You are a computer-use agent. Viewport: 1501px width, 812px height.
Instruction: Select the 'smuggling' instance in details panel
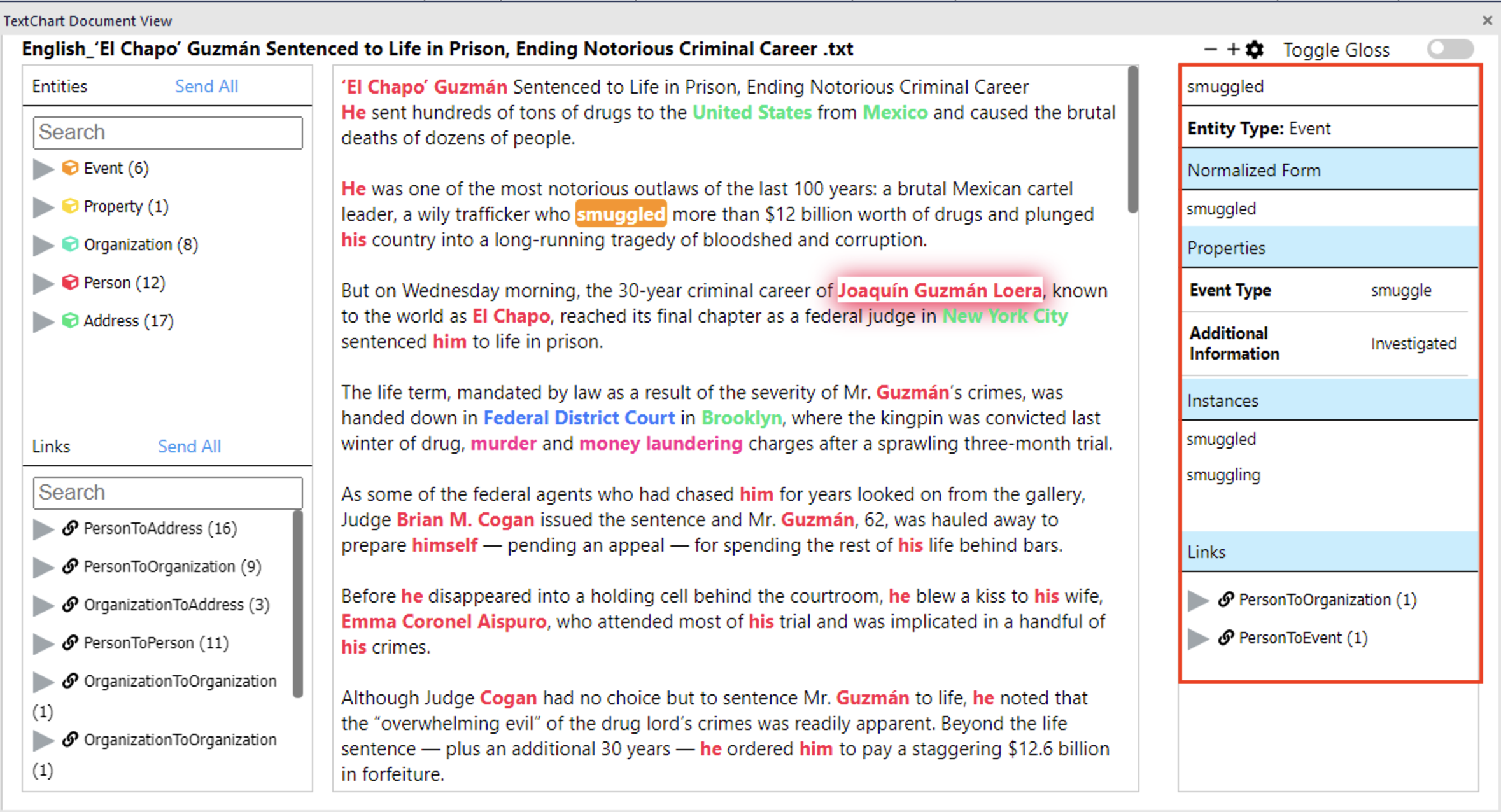tap(1223, 475)
